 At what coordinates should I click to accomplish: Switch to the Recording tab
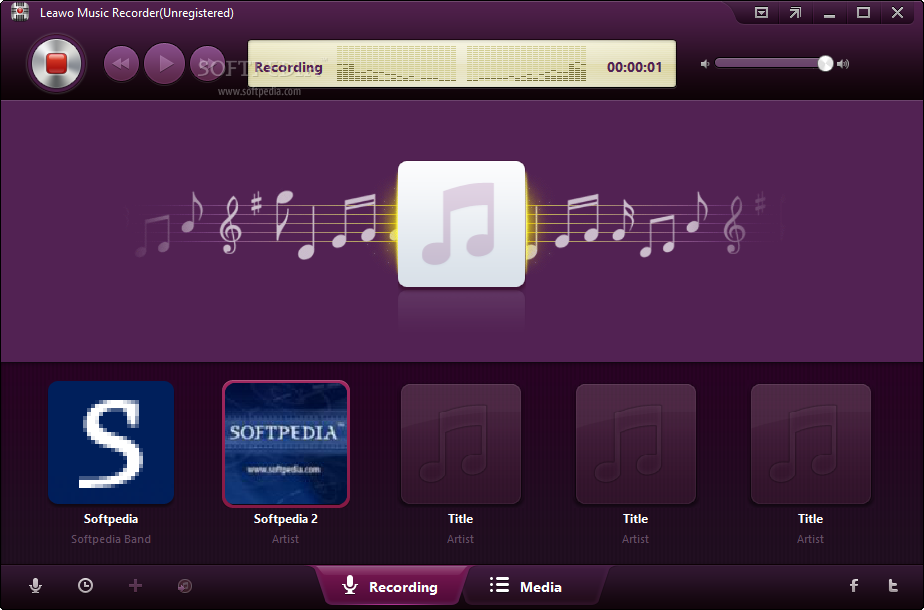390,586
